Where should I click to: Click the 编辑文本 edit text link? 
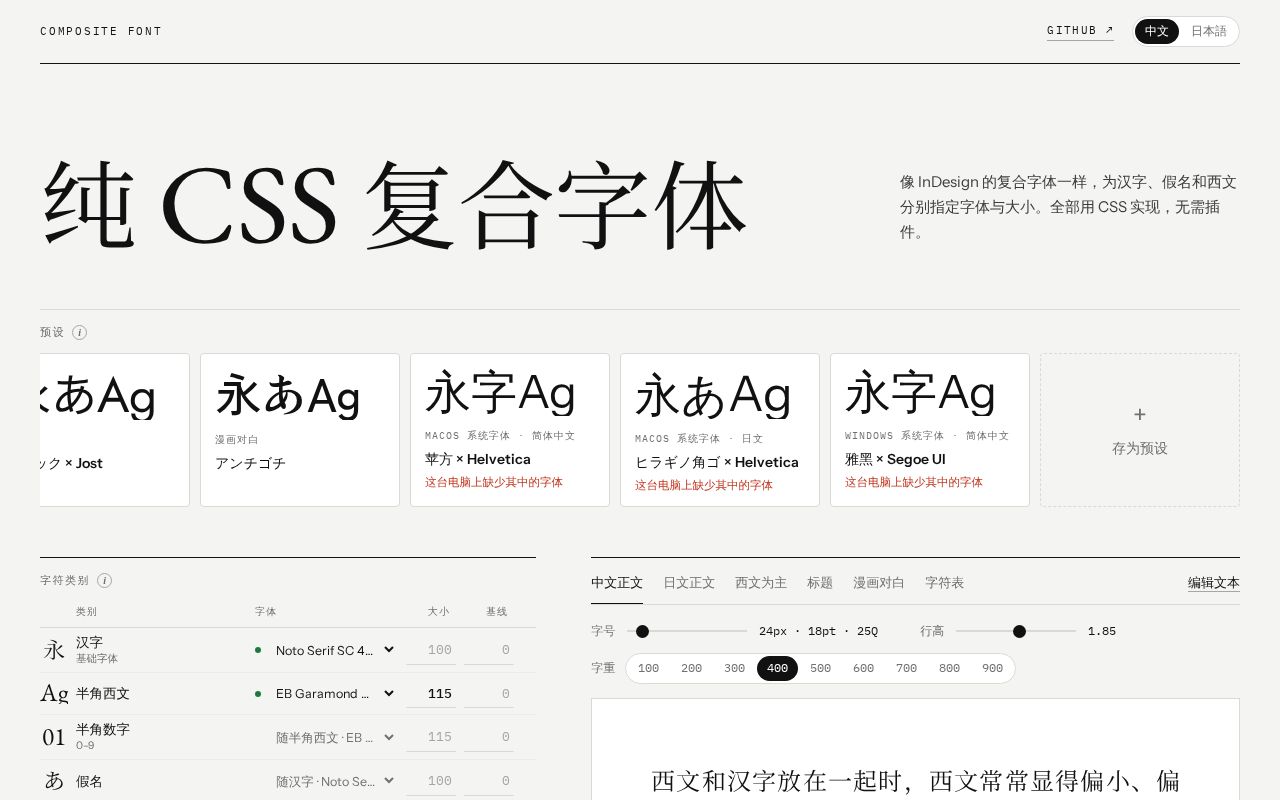(1214, 583)
